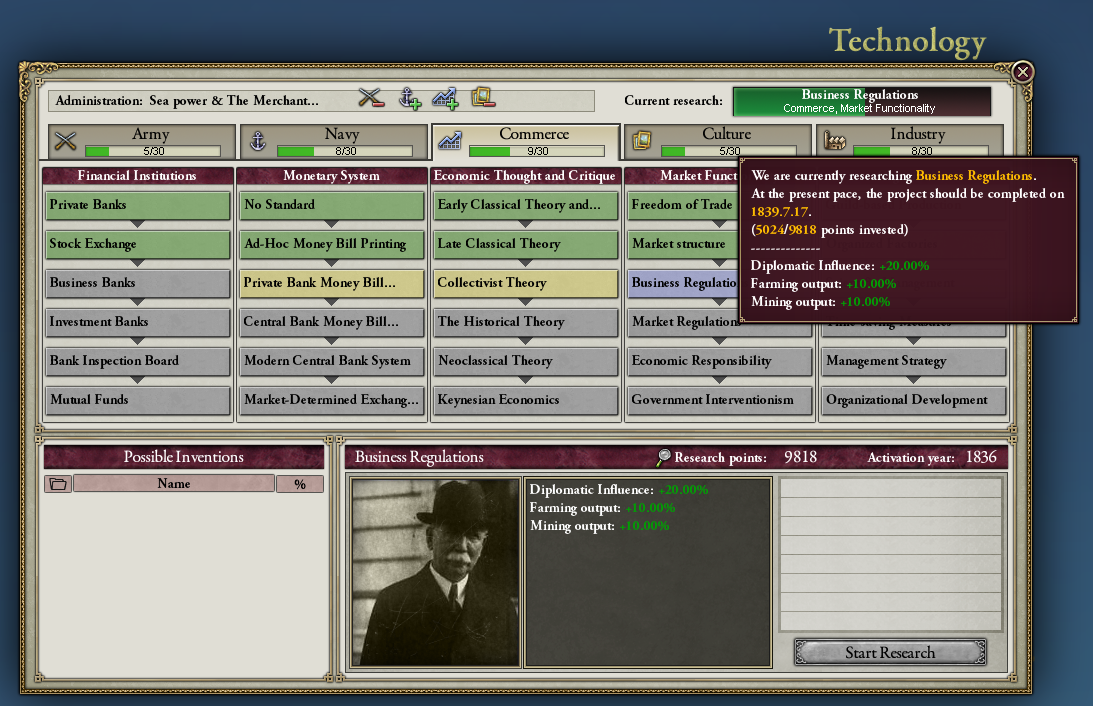Switch to the Industry technology tab
Image resolution: width=1093 pixels, height=706 pixels.
pyautogui.click(x=910, y=141)
